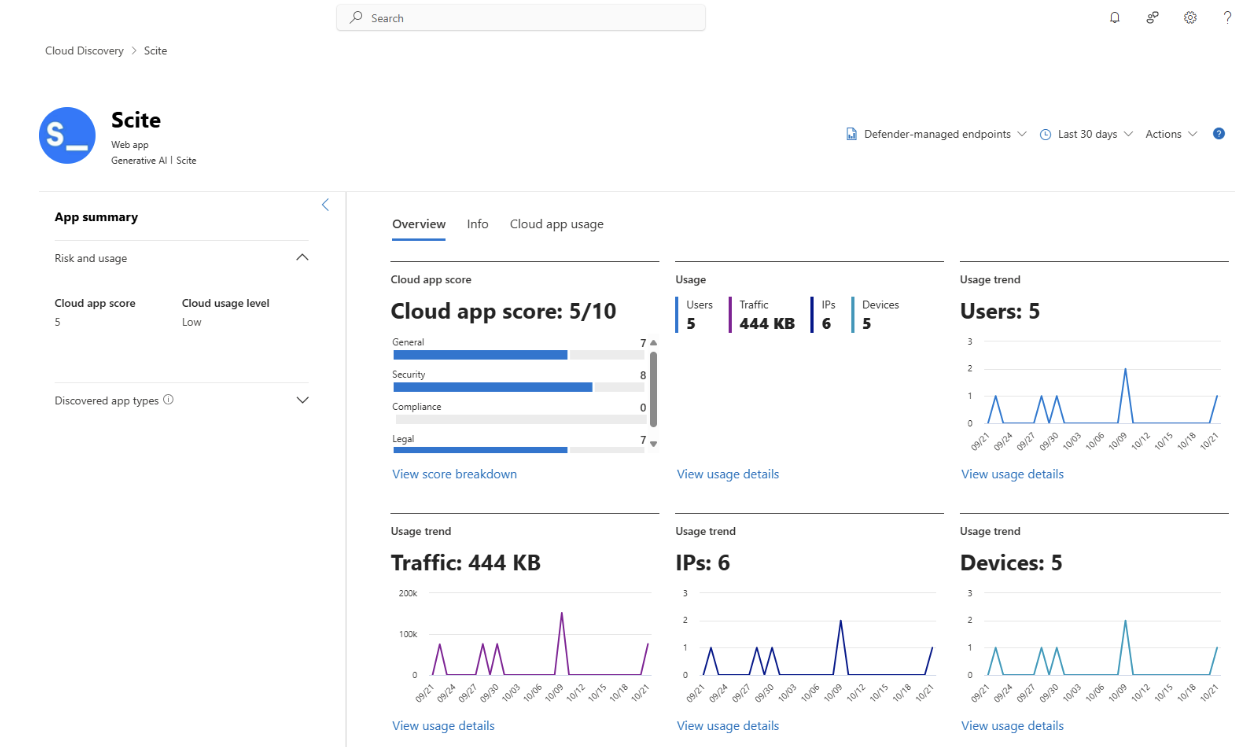Open View usage details under Traffic trend
The height and width of the screenshot is (747, 1255).
(443, 726)
